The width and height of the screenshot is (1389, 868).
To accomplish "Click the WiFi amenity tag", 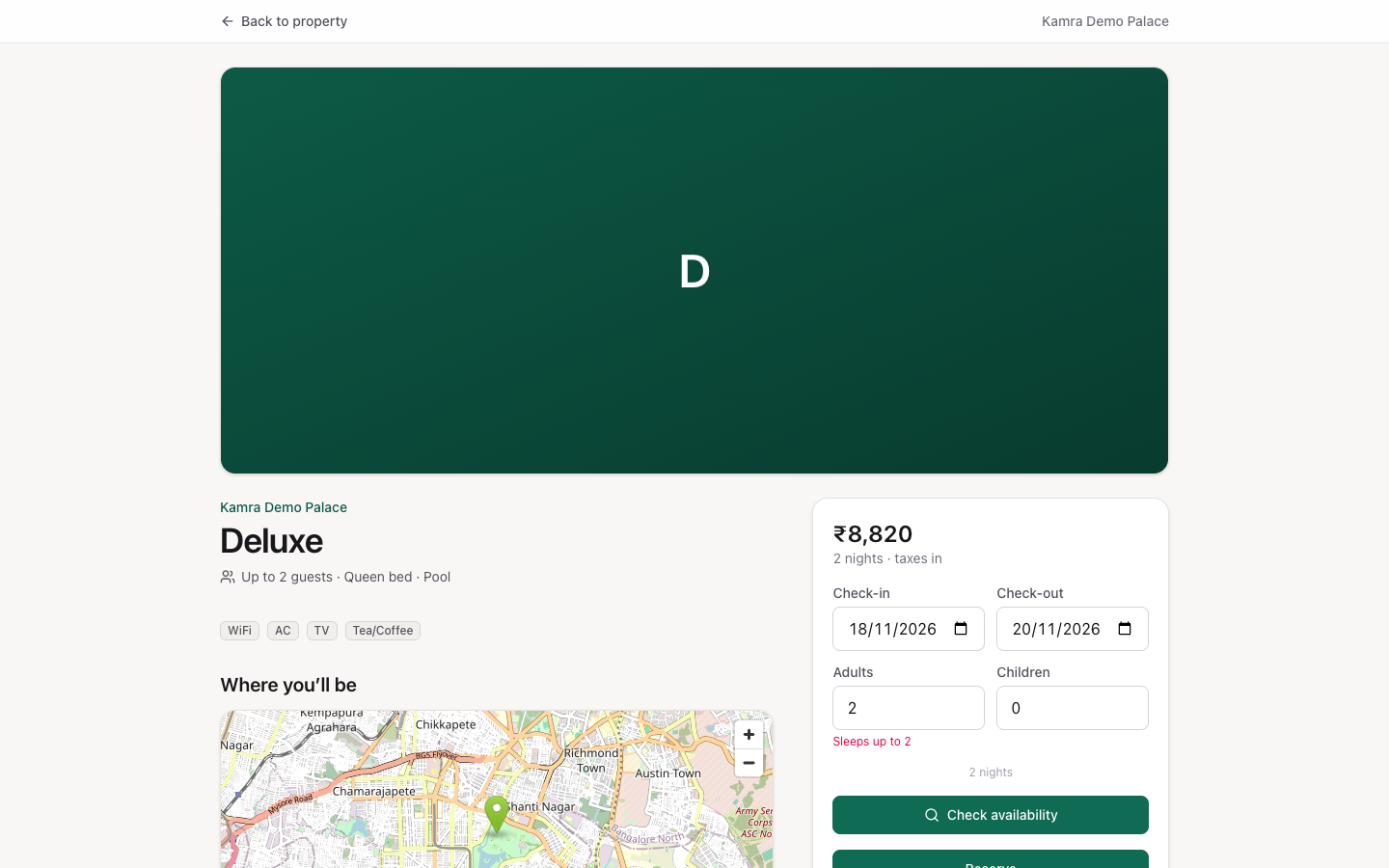I will (x=239, y=631).
